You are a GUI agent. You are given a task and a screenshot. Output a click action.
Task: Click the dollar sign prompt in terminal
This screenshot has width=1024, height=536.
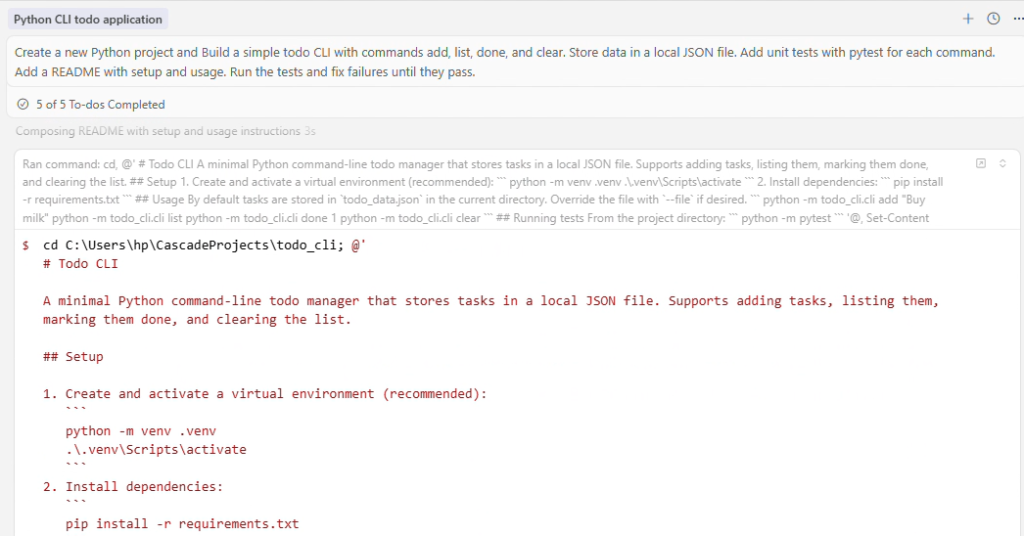[x=25, y=246]
